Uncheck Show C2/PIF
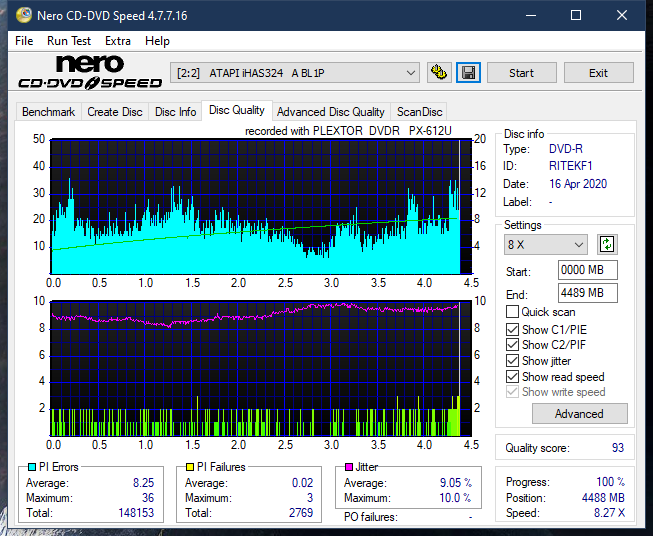The width and height of the screenshot is (653, 536). [512, 345]
